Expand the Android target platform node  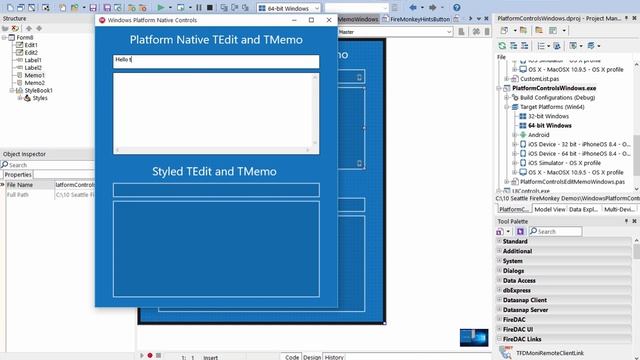514,135
